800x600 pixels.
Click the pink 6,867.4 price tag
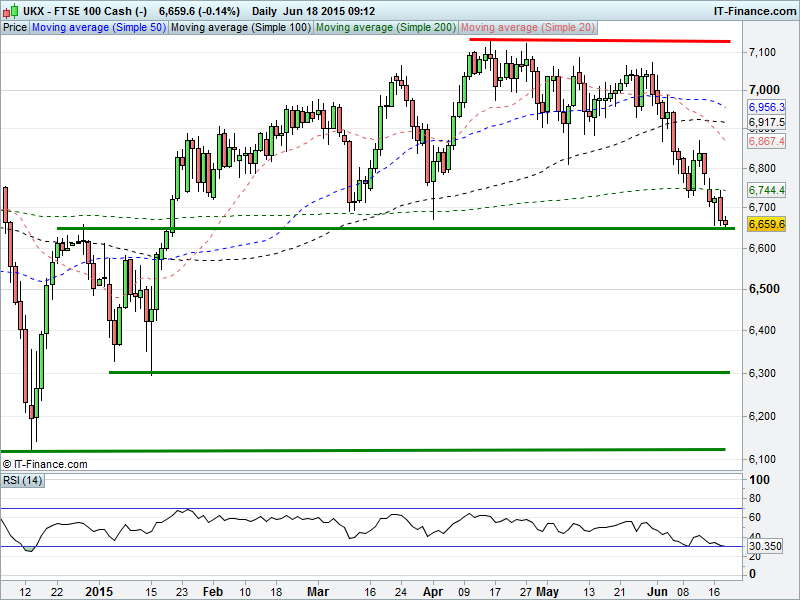766,142
